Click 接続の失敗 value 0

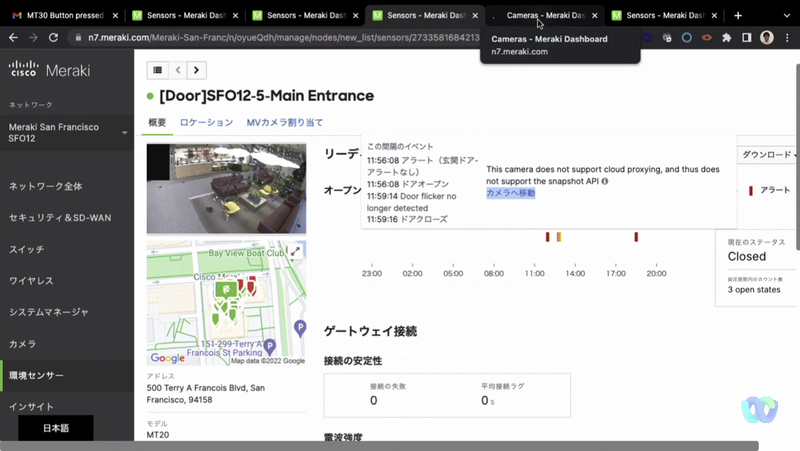click(373, 400)
